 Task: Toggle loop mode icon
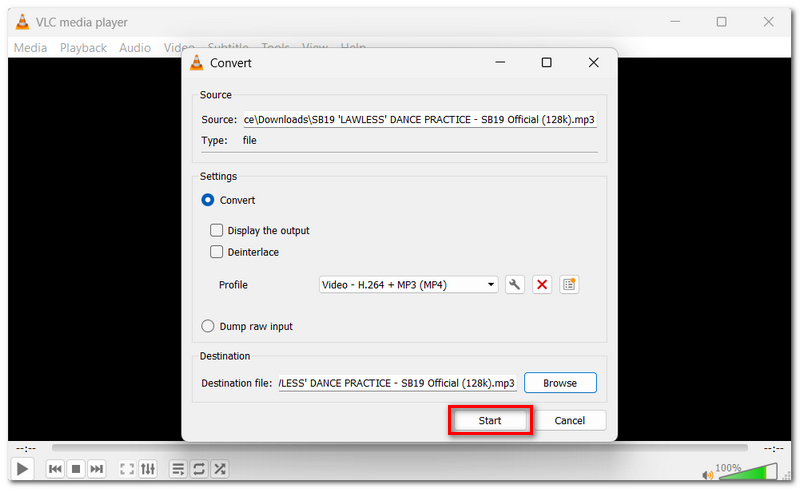pos(199,469)
